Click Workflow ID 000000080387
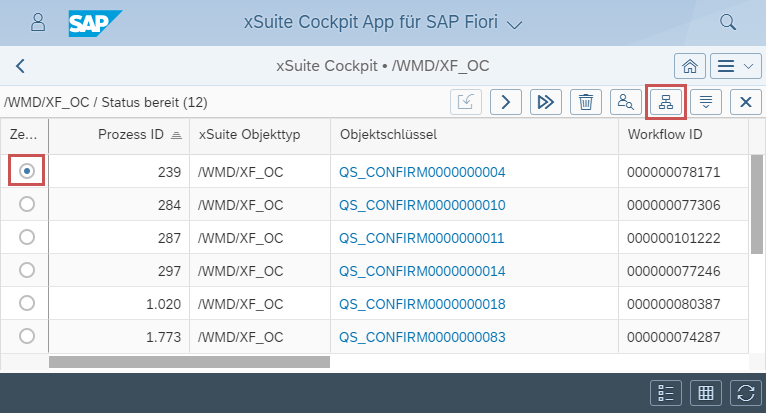 click(x=674, y=304)
